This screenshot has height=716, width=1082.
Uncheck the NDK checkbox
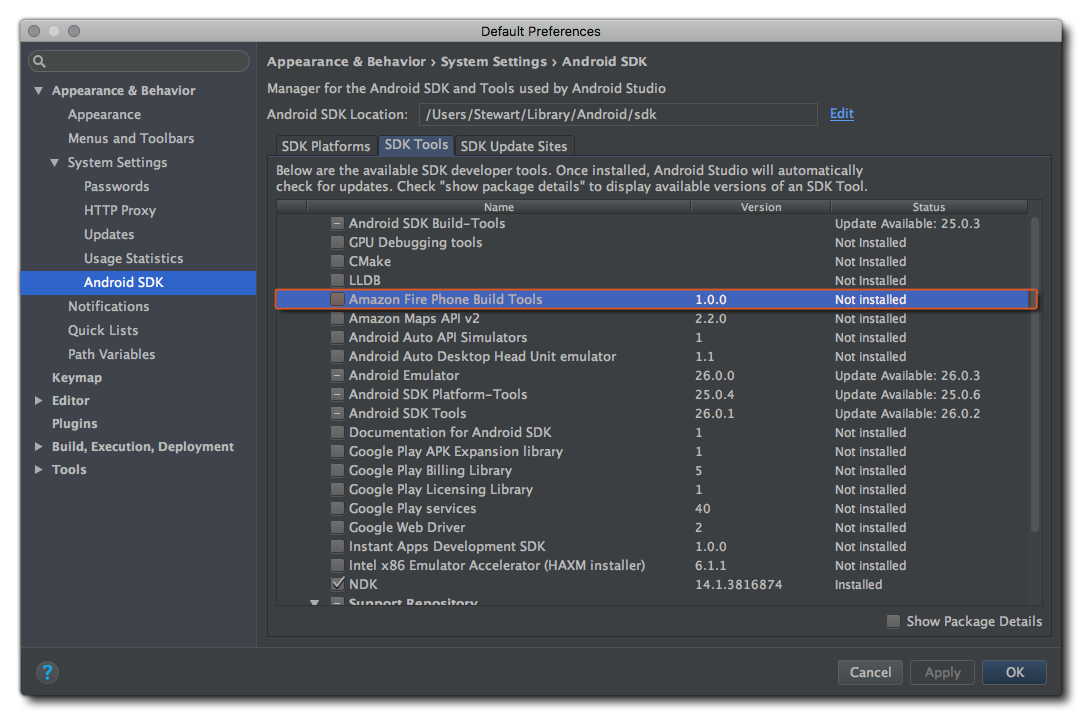pyautogui.click(x=338, y=584)
